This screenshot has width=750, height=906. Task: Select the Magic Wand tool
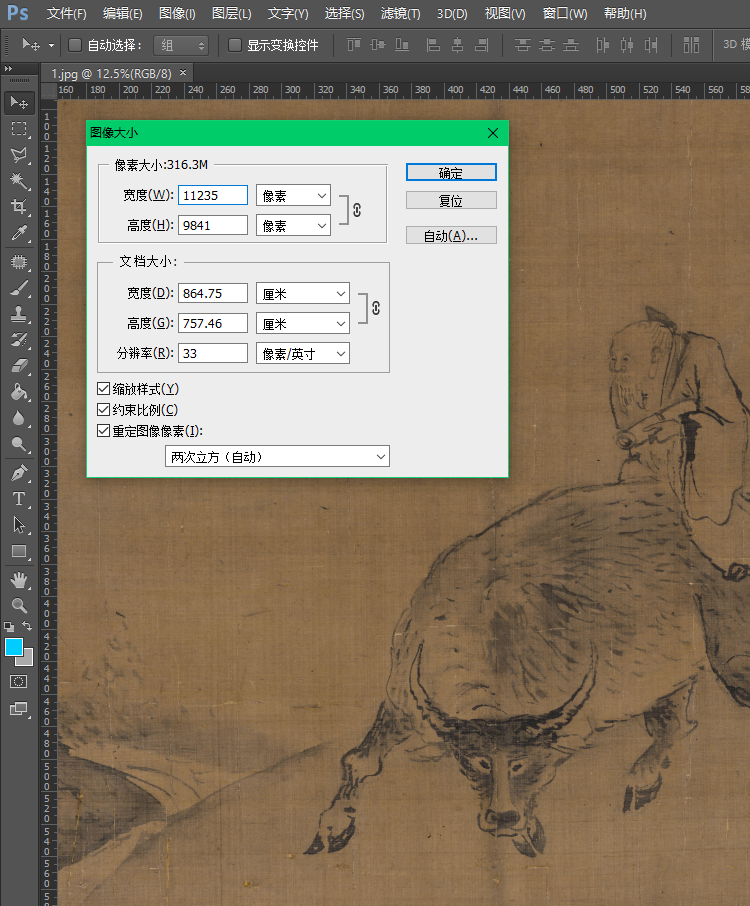click(19, 181)
